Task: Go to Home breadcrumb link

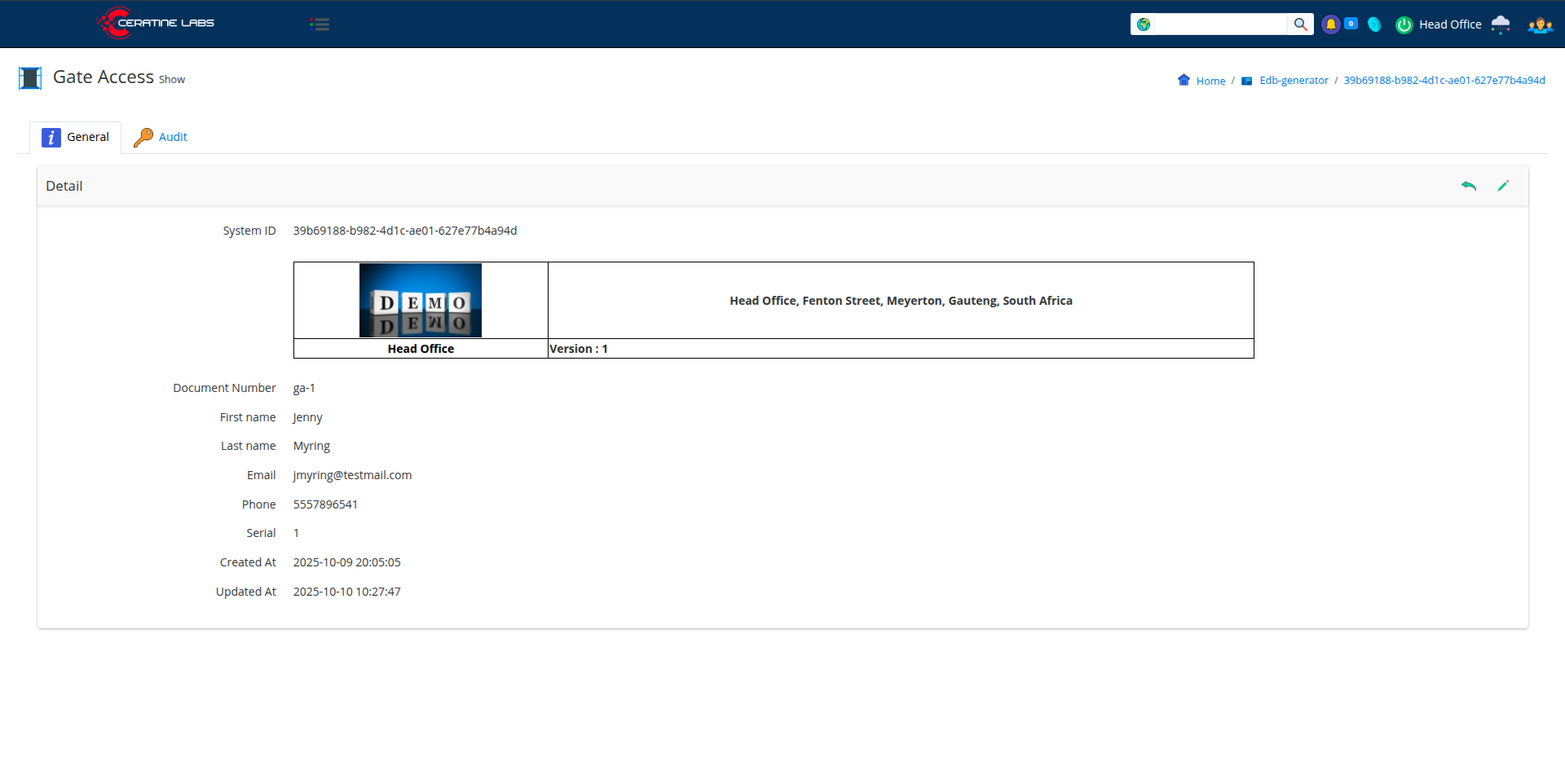Action: (x=1210, y=81)
